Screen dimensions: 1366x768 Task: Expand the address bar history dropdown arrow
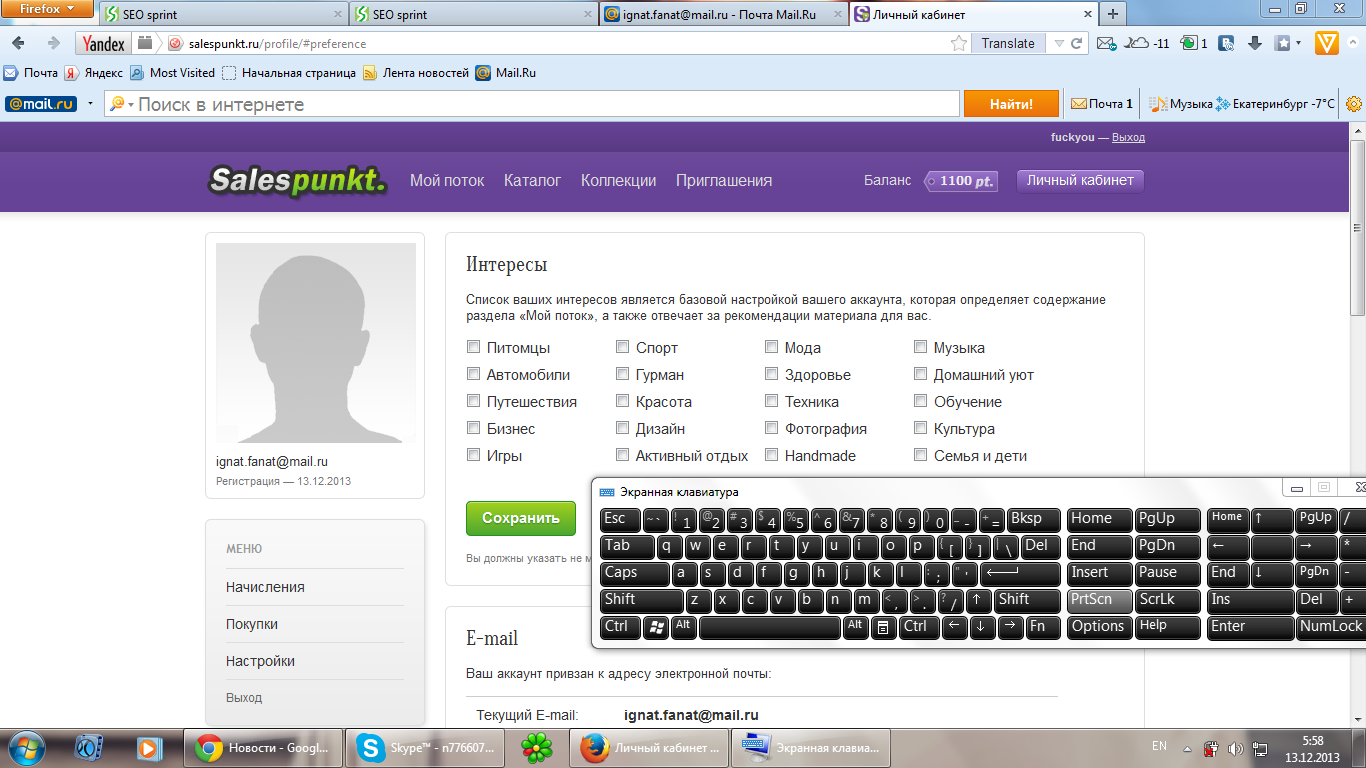coord(1059,43)
